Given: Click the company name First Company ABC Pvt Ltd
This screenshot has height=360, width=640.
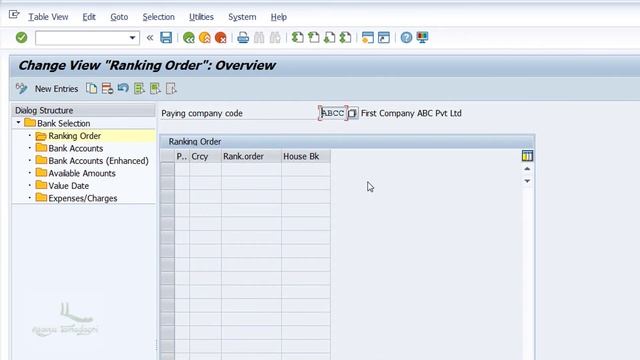Looking at the screenshot, I should click(x=411, y=113).
